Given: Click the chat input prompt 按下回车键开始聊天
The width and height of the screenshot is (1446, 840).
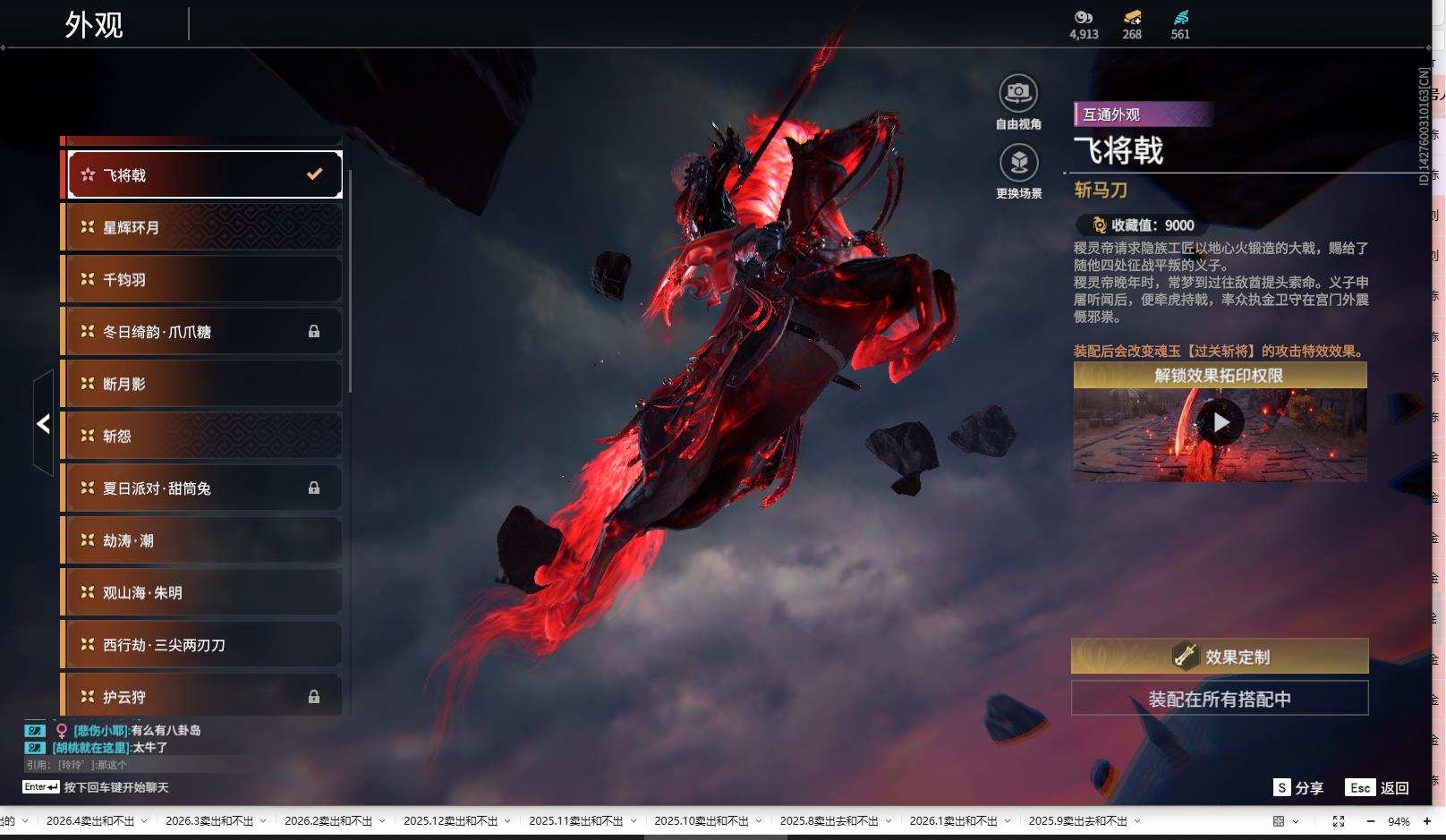Looking at the screenshot, I should tap(116, 787).
